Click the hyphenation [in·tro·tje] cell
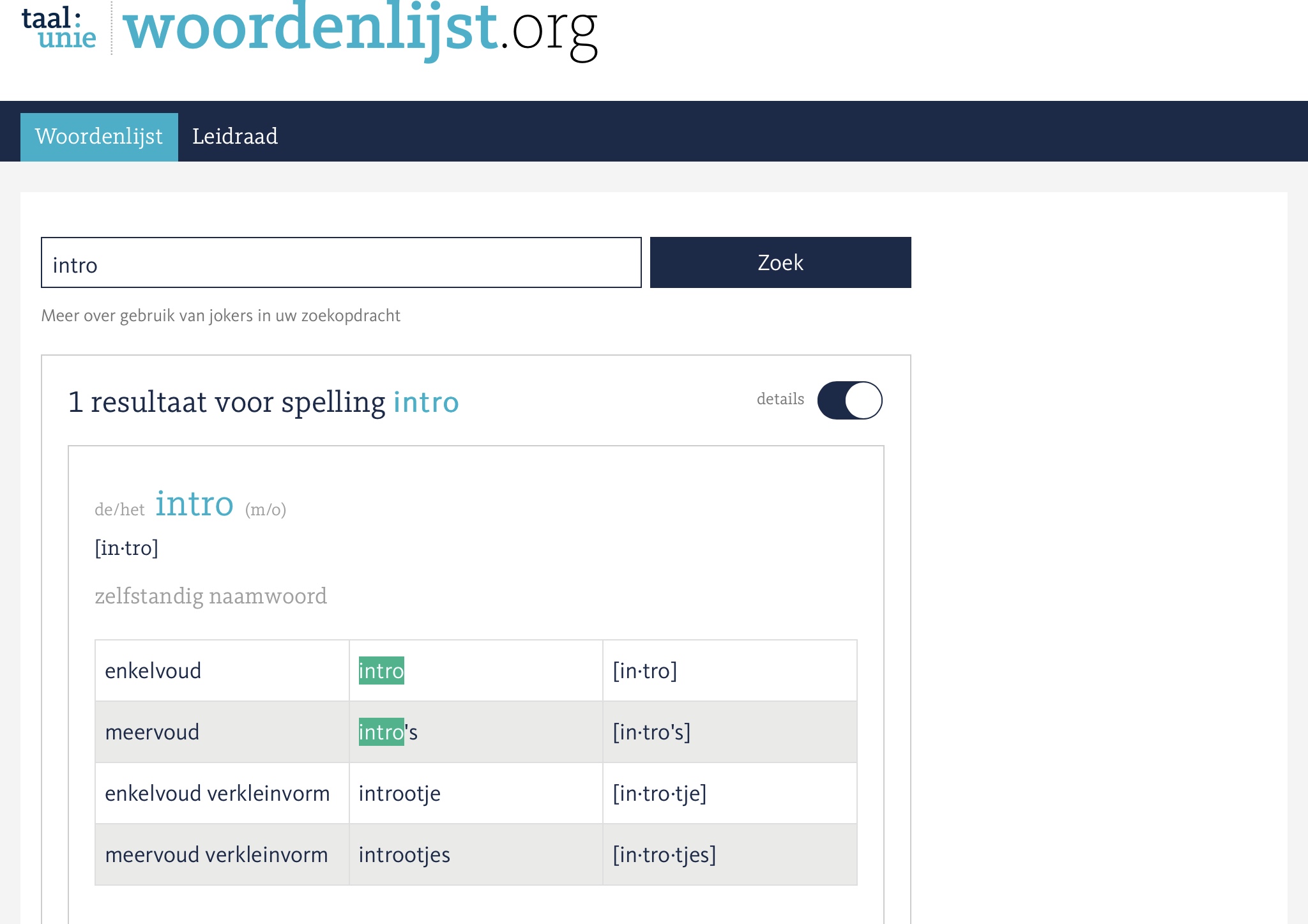Image resolution: width=1308 pixels, height=924 pixels. [659, 793]
